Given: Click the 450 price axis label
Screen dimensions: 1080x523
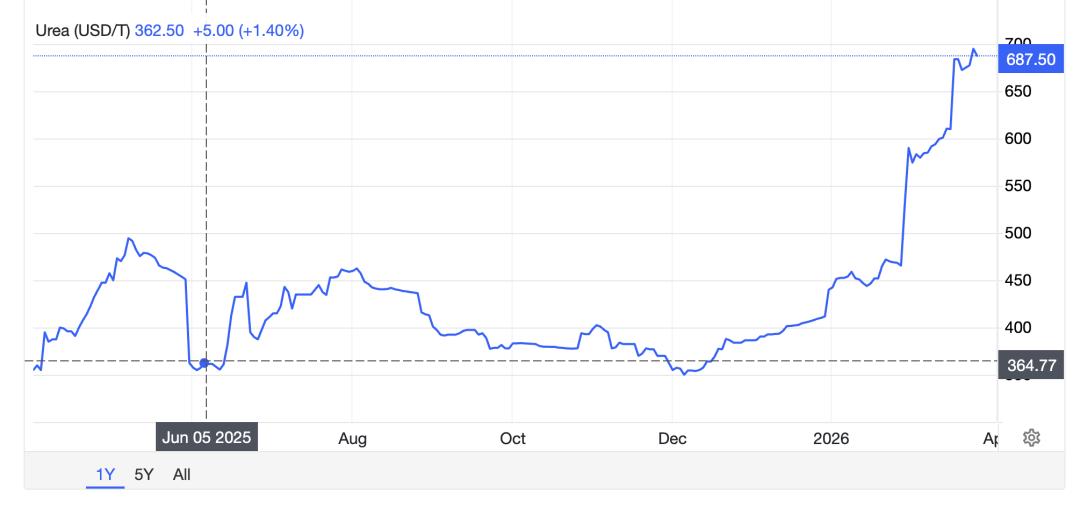Looking at the screenshot, I should [1017, 280].
